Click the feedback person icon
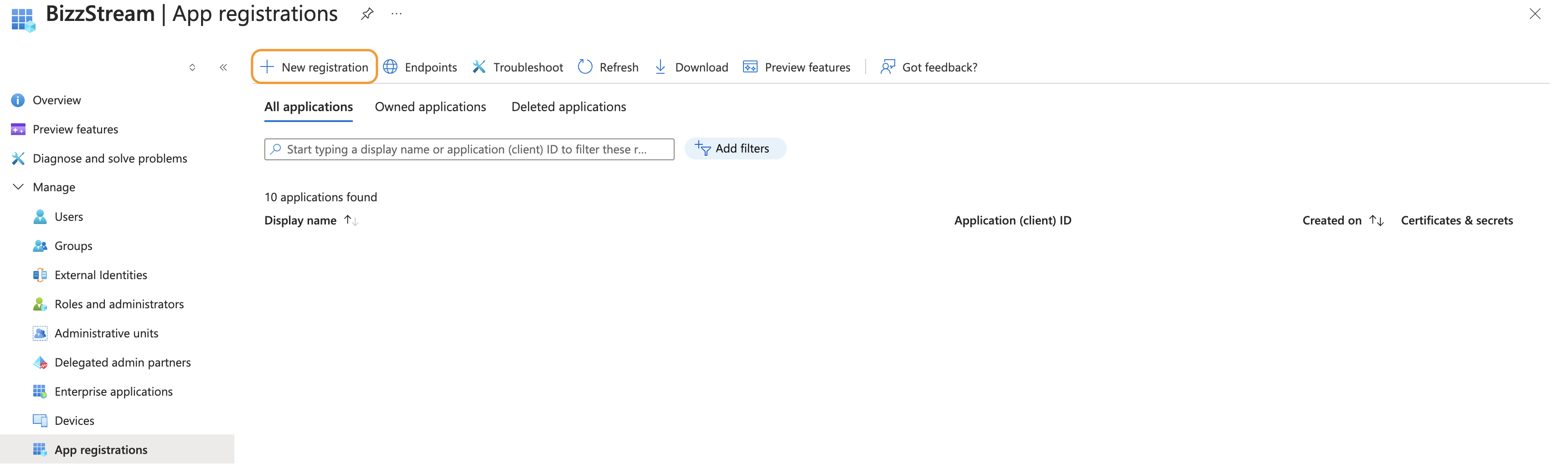This screenshot has width=1568, height=469. pos(887,67)
